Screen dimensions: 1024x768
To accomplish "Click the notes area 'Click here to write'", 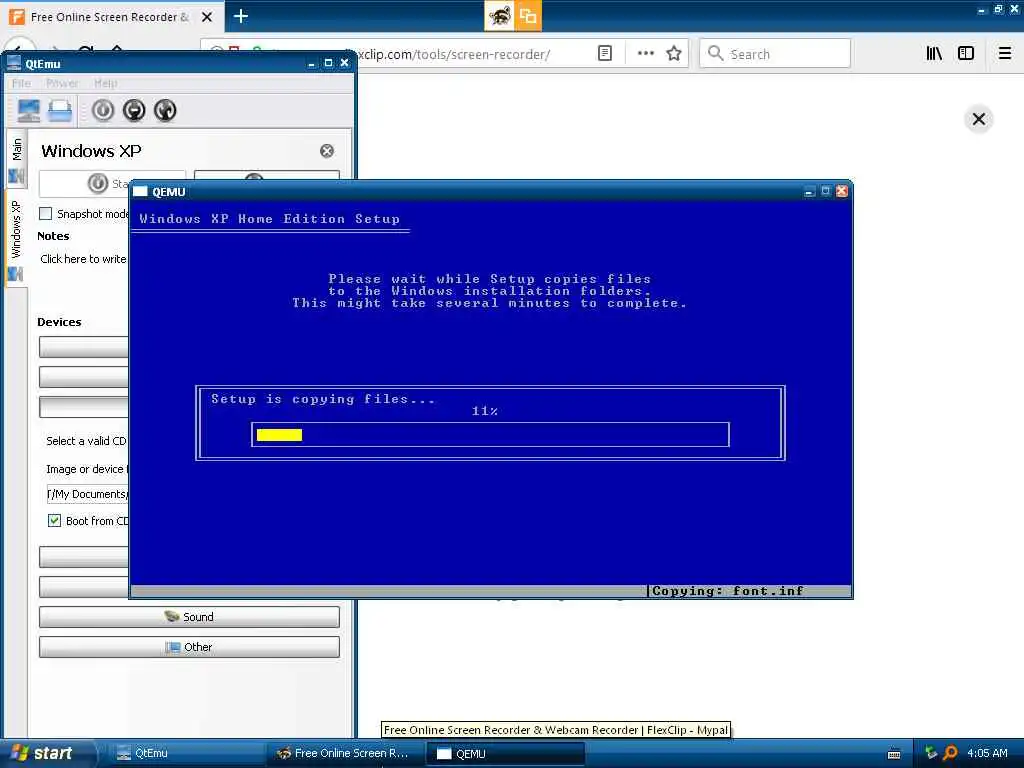I will (x=83, y=259).
